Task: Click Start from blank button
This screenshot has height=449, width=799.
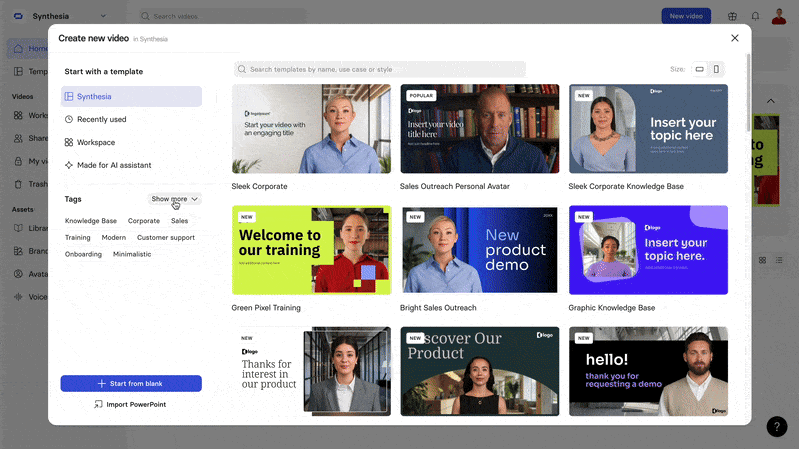Action: 131,384
